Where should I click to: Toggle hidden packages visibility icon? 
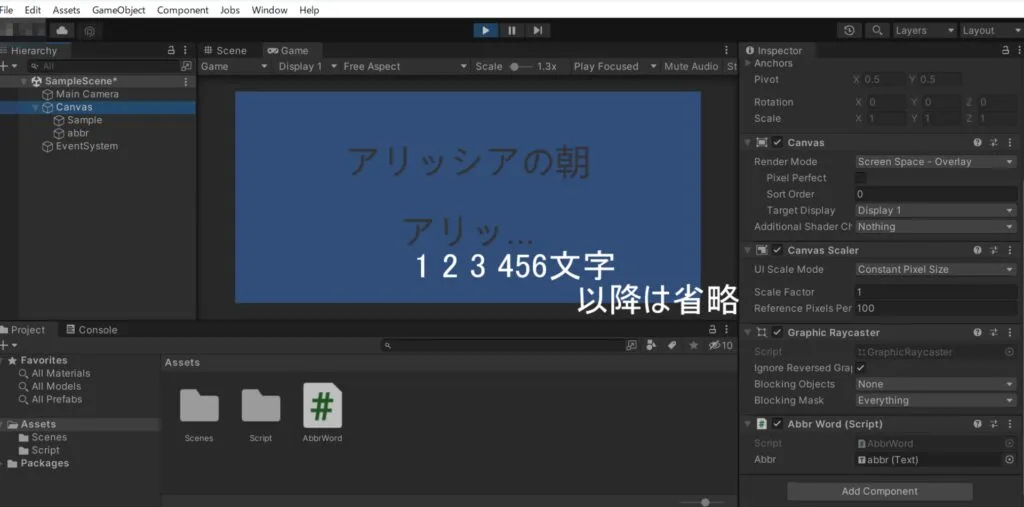pyautogui.click(x=721, y=346)
